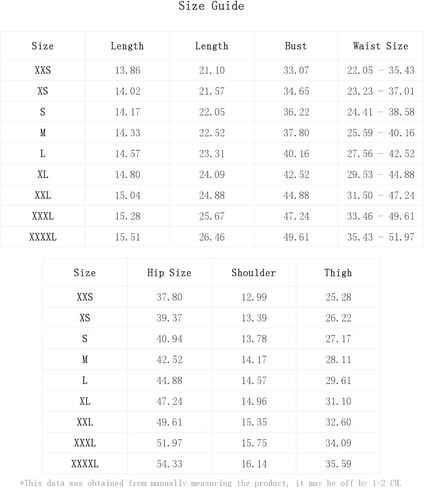
Task: Click length value 26.46 for XXXXL
Action: pos(212,237)
